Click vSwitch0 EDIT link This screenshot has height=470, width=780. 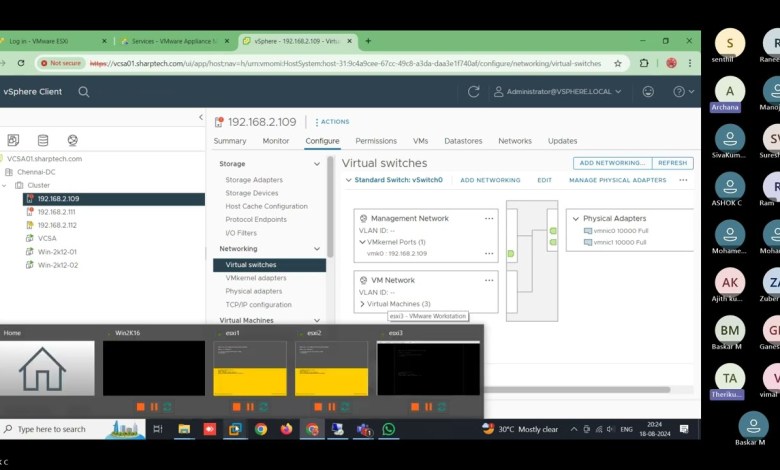[544, 180]
